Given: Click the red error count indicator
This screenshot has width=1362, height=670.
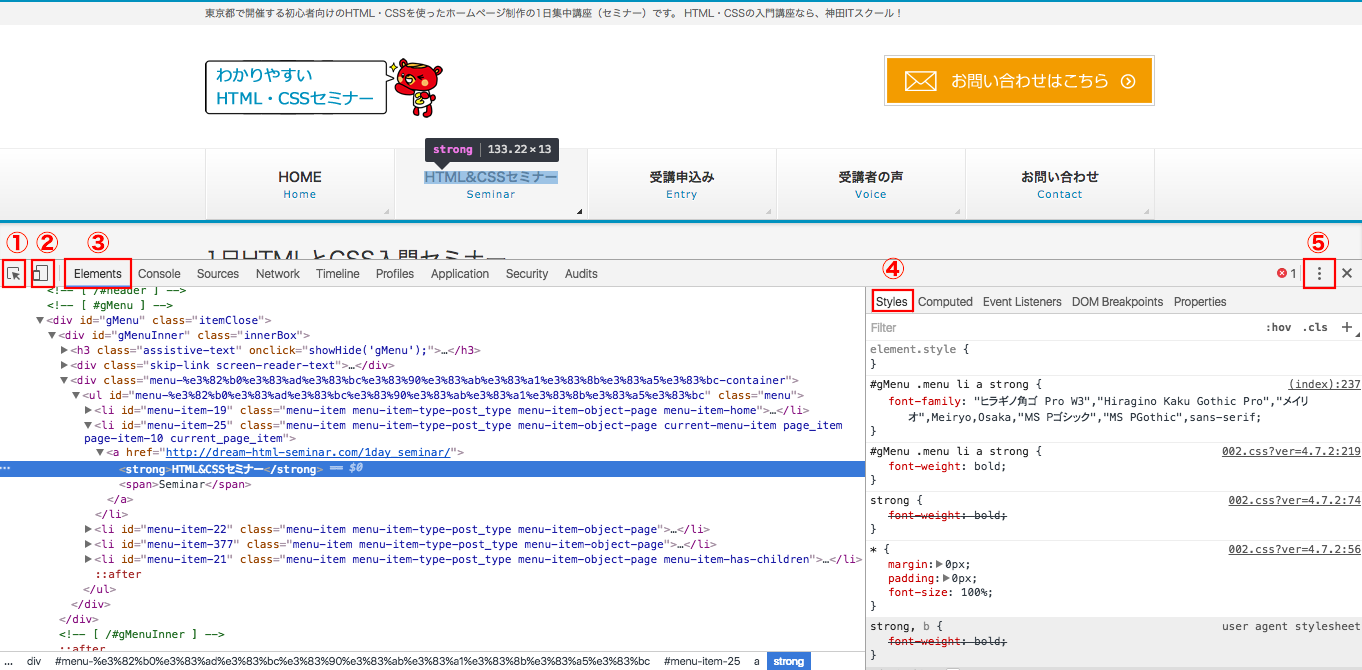Looking at the screenshot, I should [1286, 273].
